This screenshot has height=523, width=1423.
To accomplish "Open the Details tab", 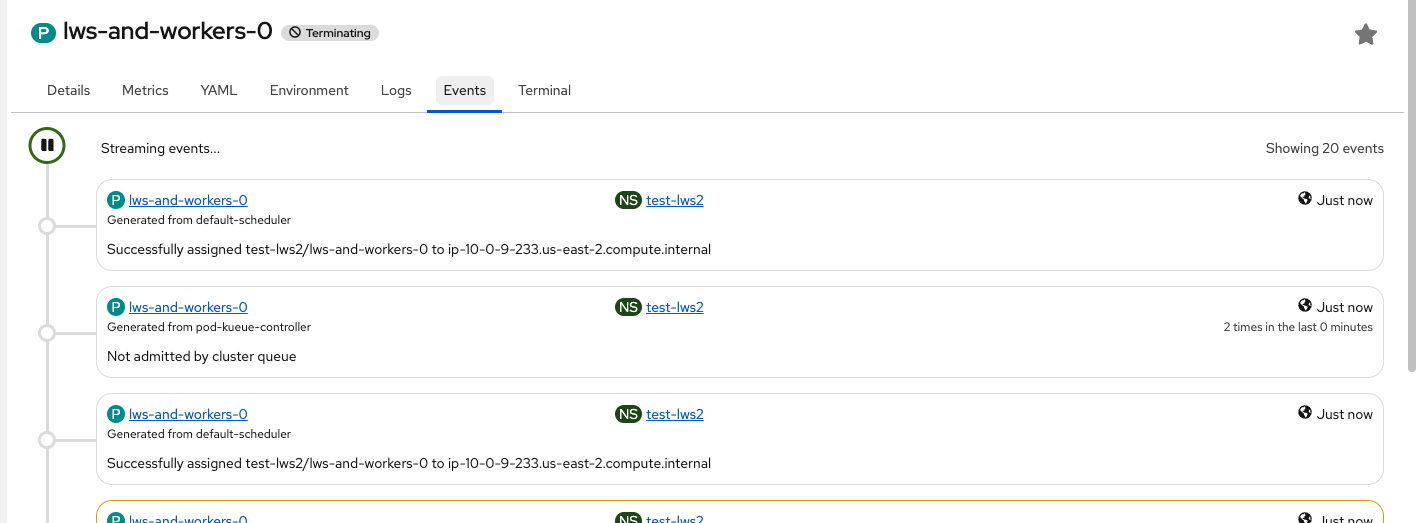I will pos(68,90).
